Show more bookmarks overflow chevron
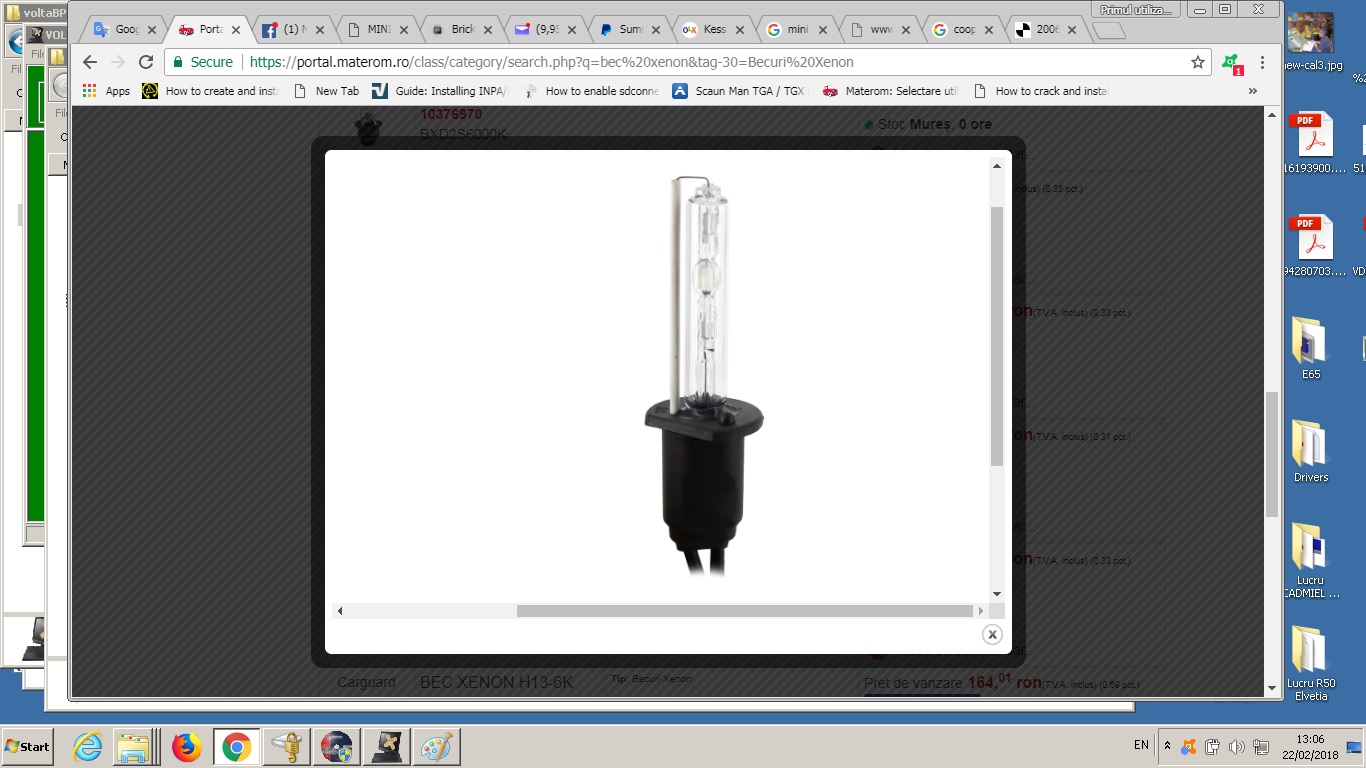The height and width of the screenshot is (768, 1366). point(1252,91)
